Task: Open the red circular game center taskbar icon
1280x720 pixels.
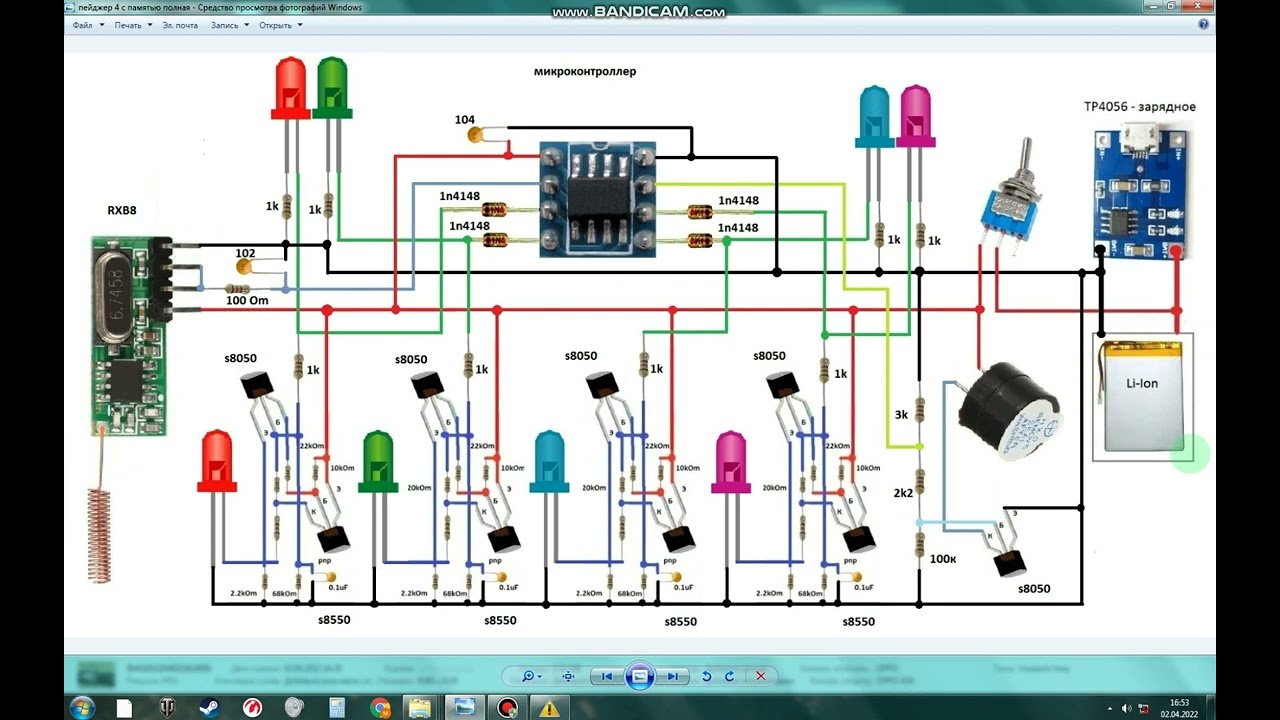Action: point(253,708)
